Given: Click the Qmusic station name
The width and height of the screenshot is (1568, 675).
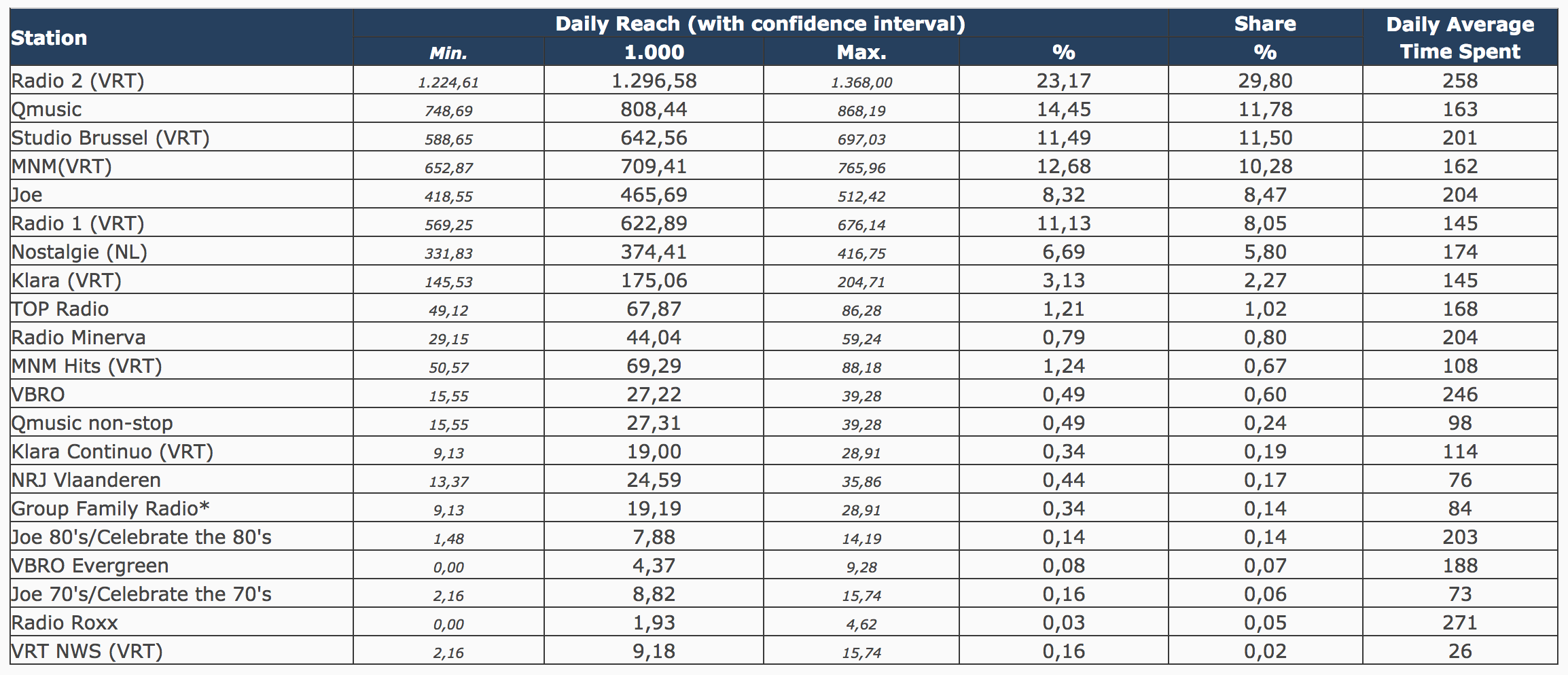Looking at the screenshot, I should [47, 109].
